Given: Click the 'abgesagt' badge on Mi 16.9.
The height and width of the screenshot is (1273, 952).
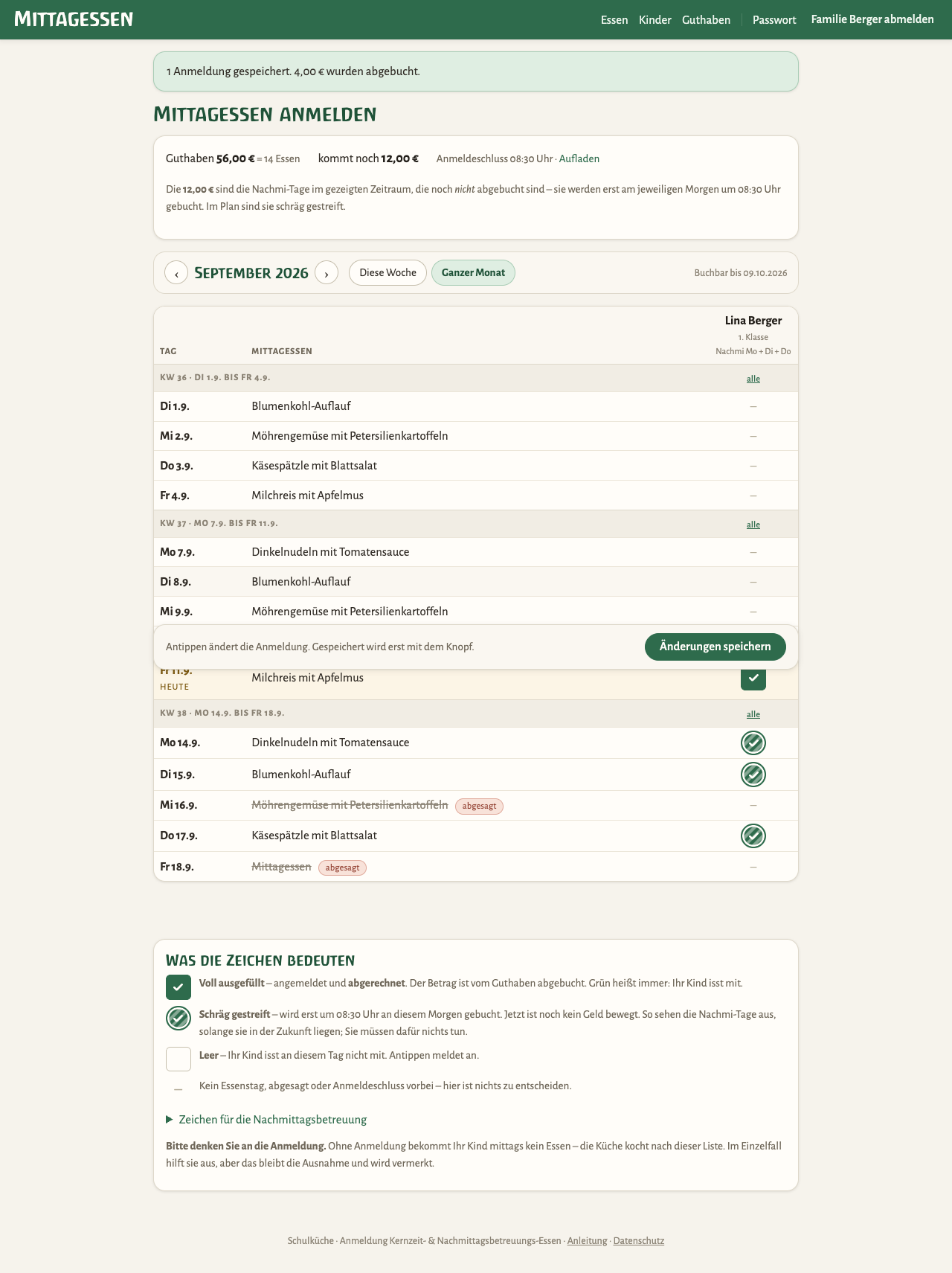Looking at the screenshot, I should tap(479, 806).
